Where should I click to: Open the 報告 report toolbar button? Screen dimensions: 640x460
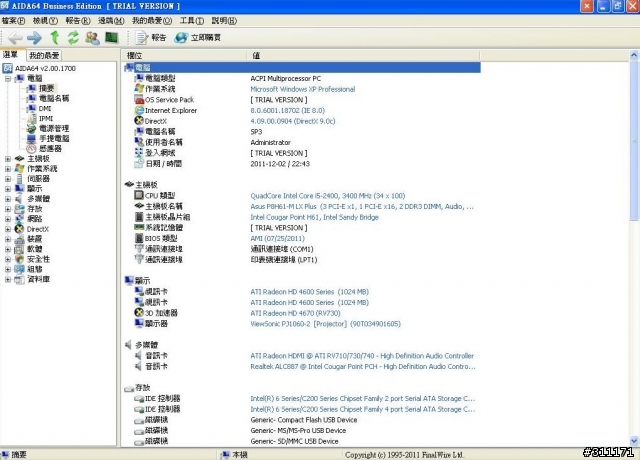pyautogui.click(x=151, y=38)
